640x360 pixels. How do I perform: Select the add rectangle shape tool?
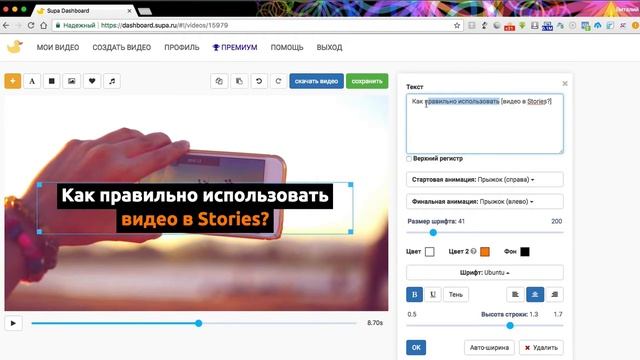pos(52,81)
